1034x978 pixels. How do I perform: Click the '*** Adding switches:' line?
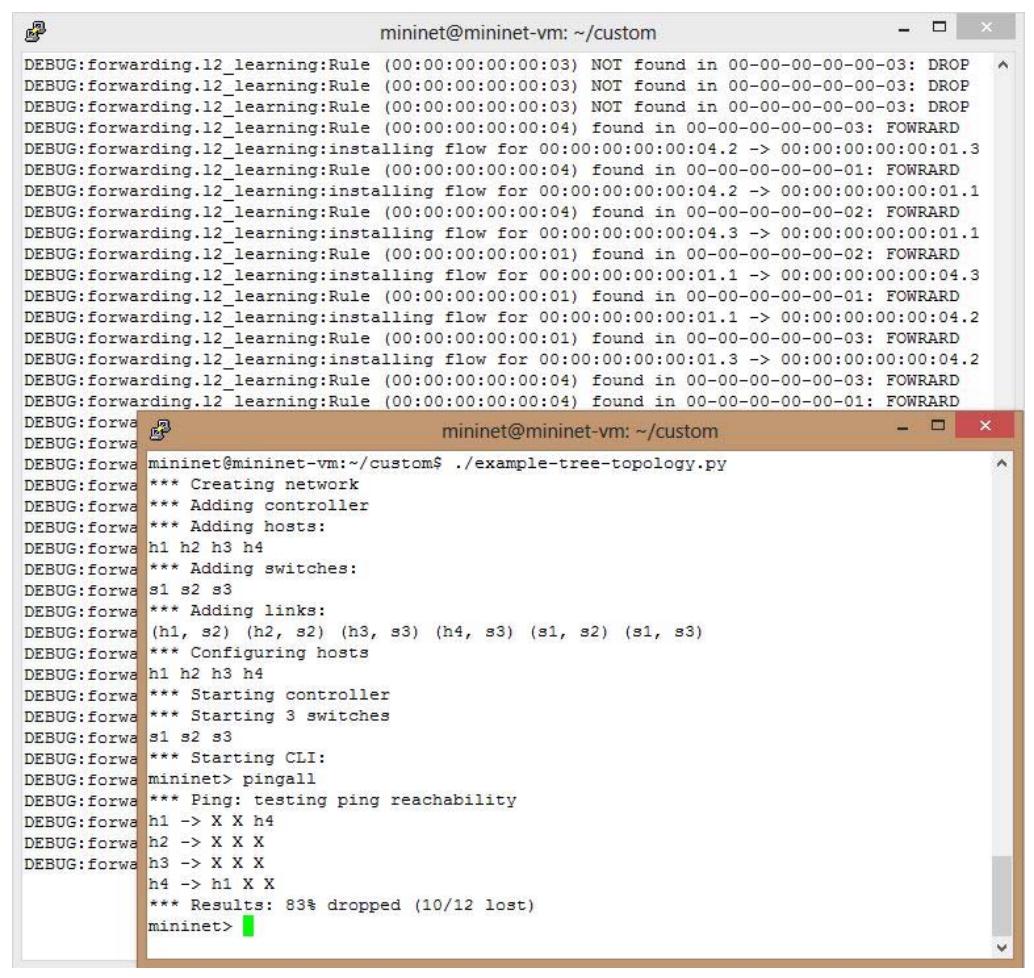pos(253,568)
